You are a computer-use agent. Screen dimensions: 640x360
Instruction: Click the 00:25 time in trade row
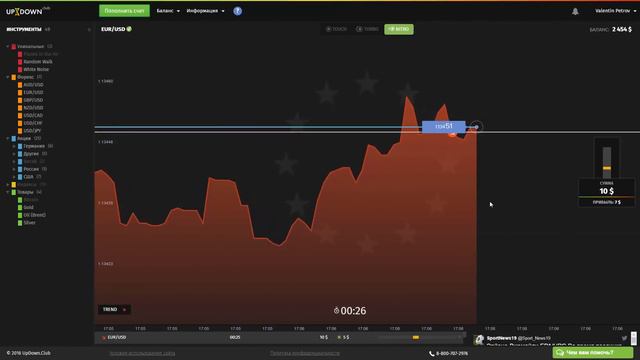click(x=235, y=338)
